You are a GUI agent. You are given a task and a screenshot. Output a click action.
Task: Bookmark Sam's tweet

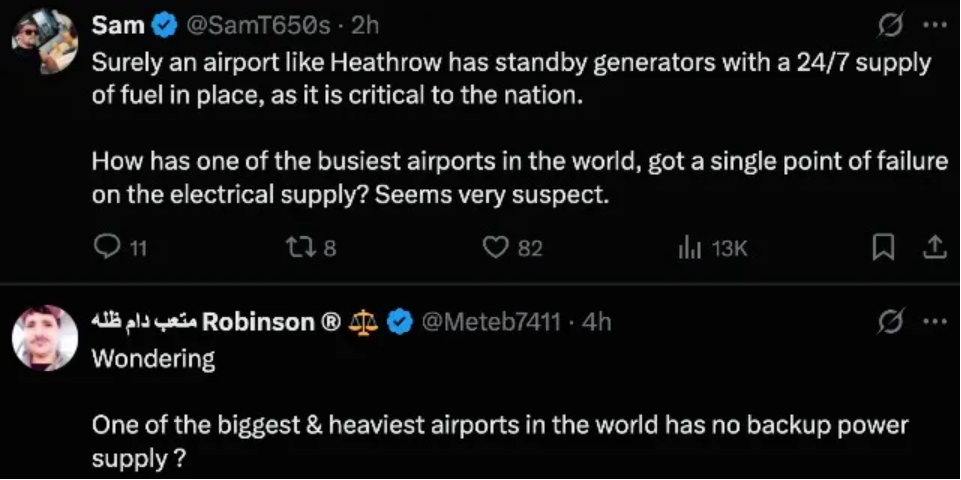pyautogui.click(x=882, y=248)
